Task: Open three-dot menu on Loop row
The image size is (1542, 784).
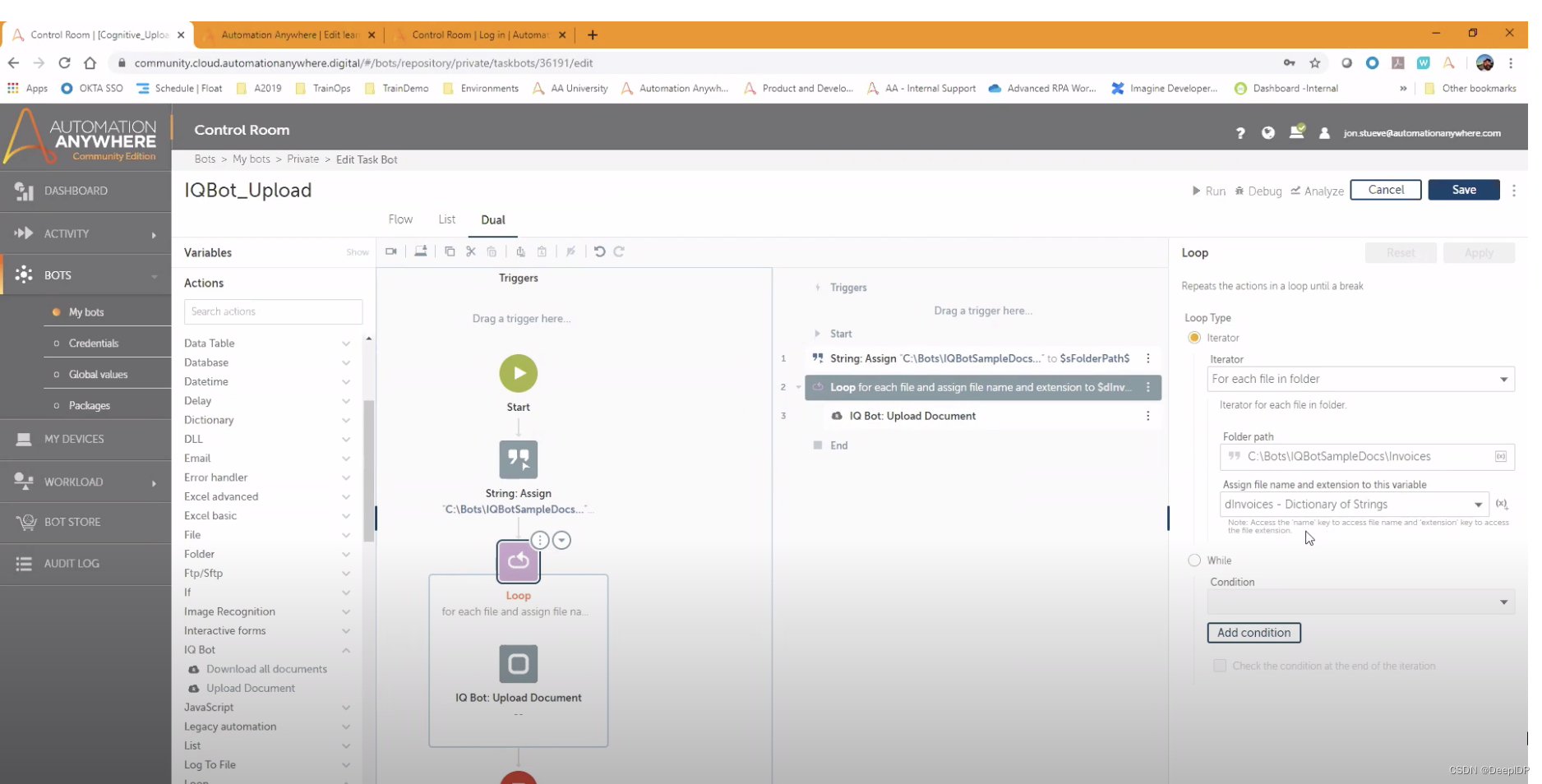Action: 1148,387
